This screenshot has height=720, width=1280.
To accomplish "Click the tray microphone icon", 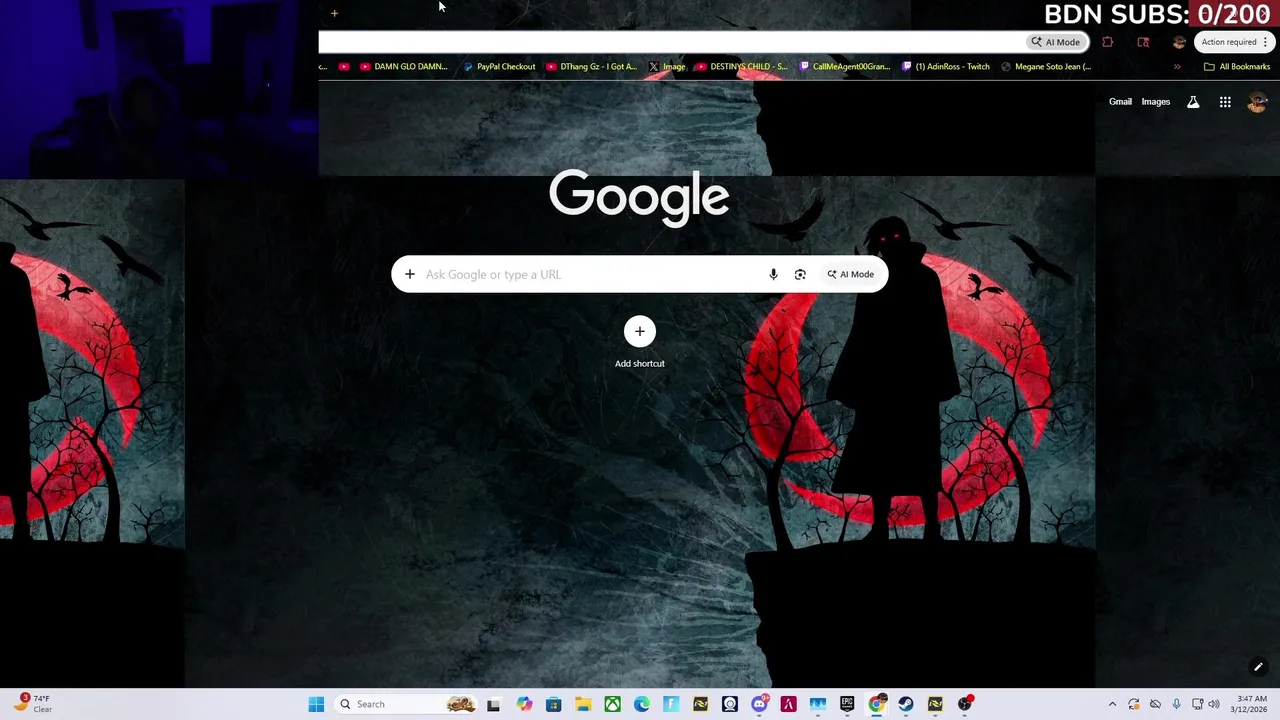I will pyautogui.click(x=1176, y=704).
